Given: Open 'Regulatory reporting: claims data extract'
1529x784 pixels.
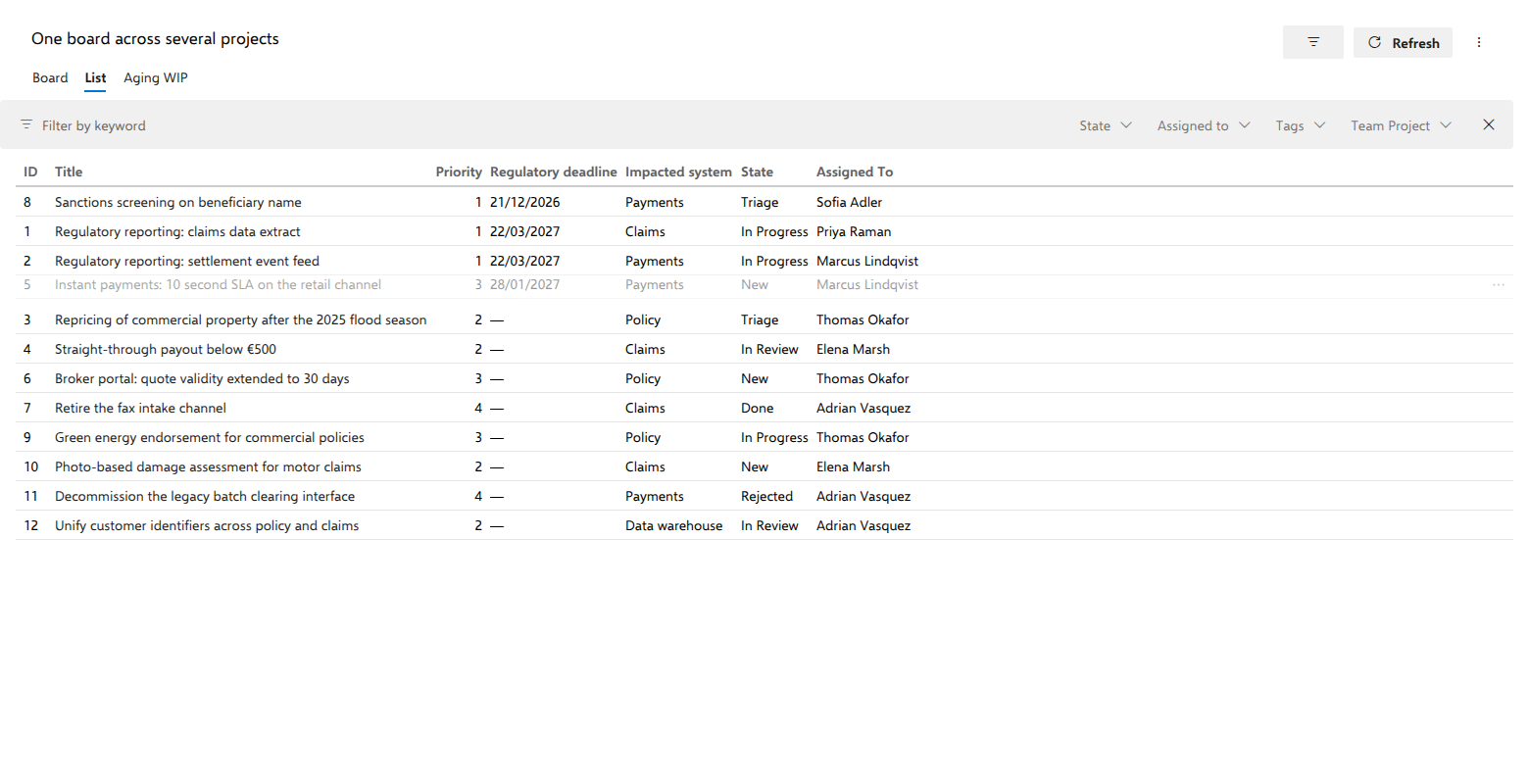Looking at the screenshot, I should tap(177, 231).
